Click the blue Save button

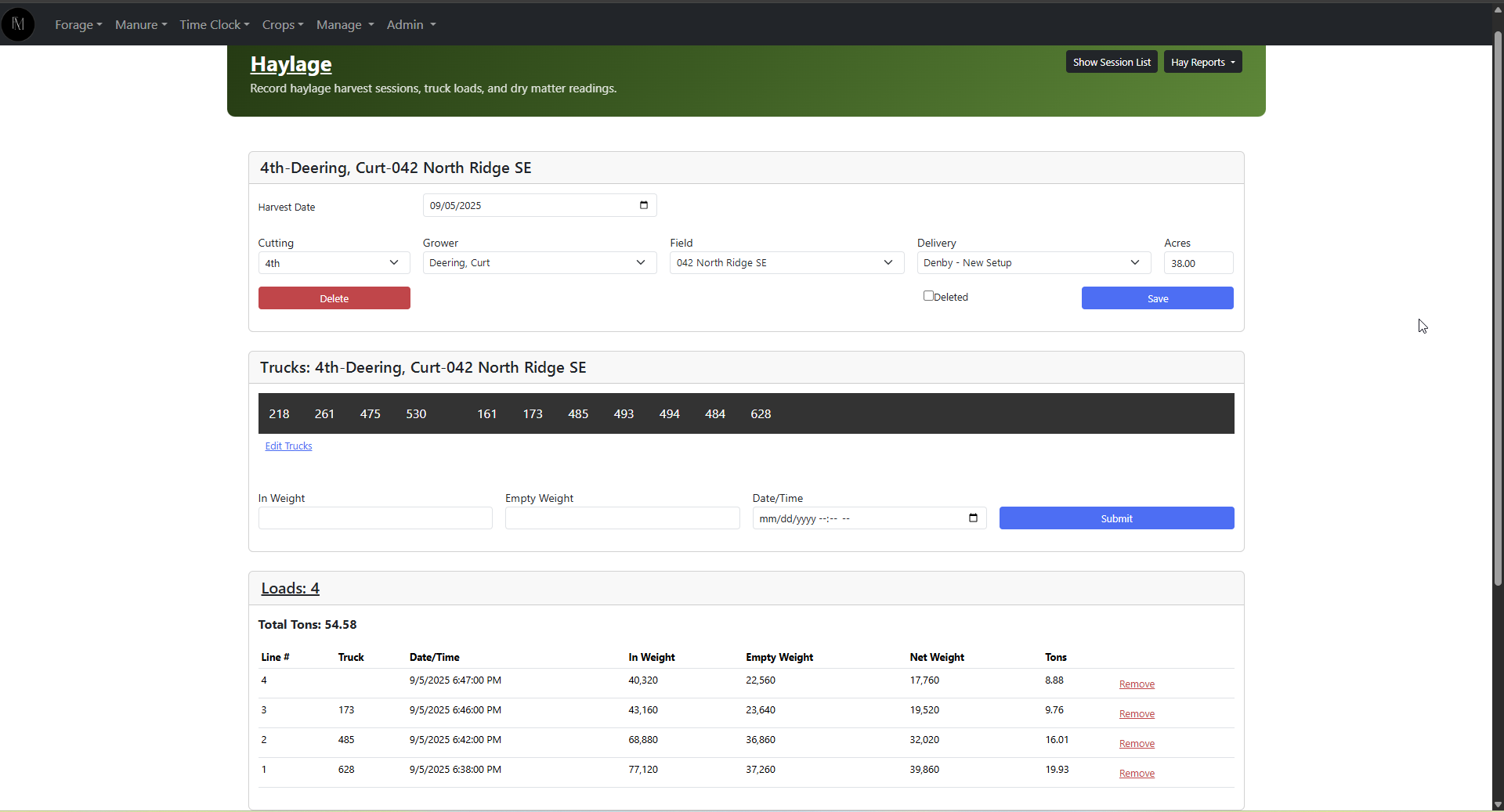click(x=1157, y=298)
